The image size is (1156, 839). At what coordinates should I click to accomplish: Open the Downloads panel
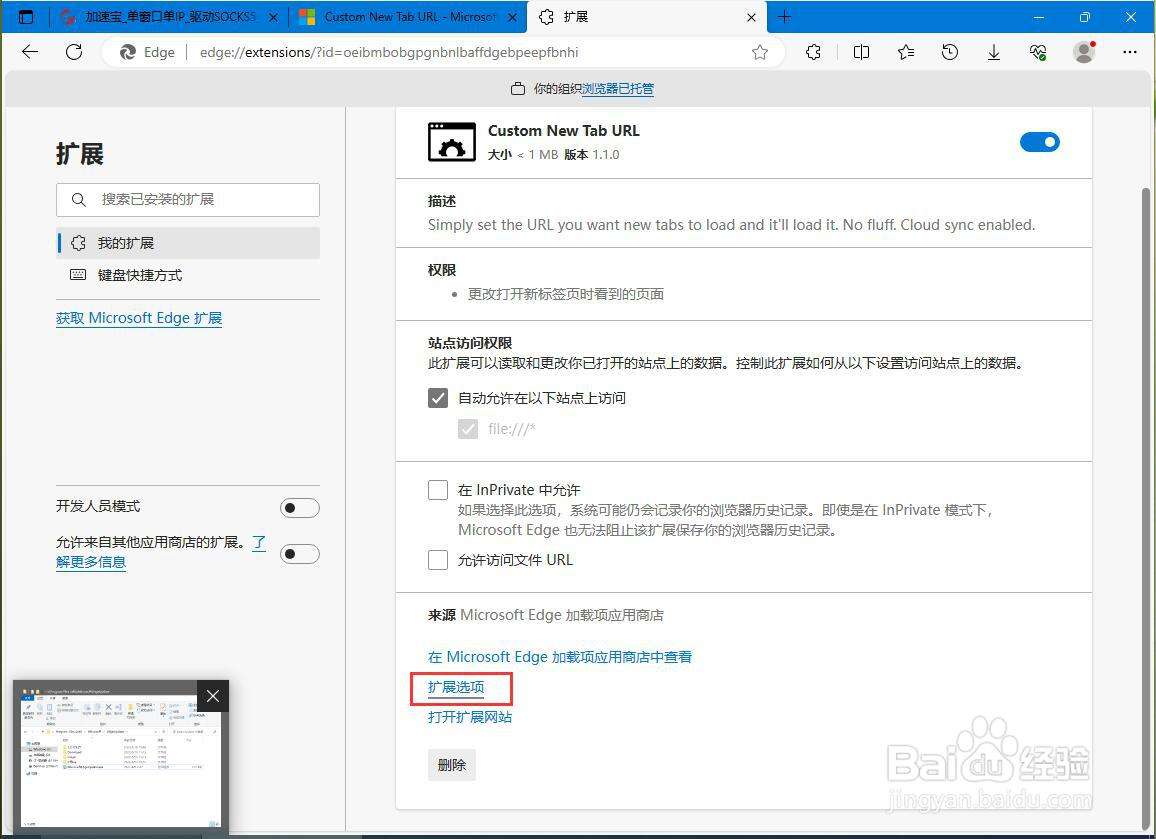(993, 52)
